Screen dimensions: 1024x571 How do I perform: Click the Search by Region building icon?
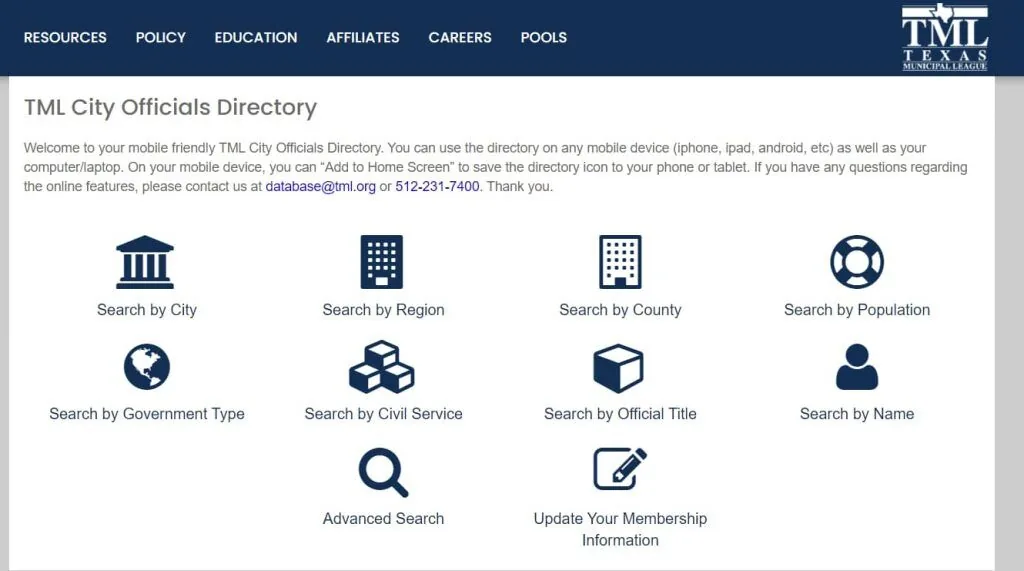(382, 262)
